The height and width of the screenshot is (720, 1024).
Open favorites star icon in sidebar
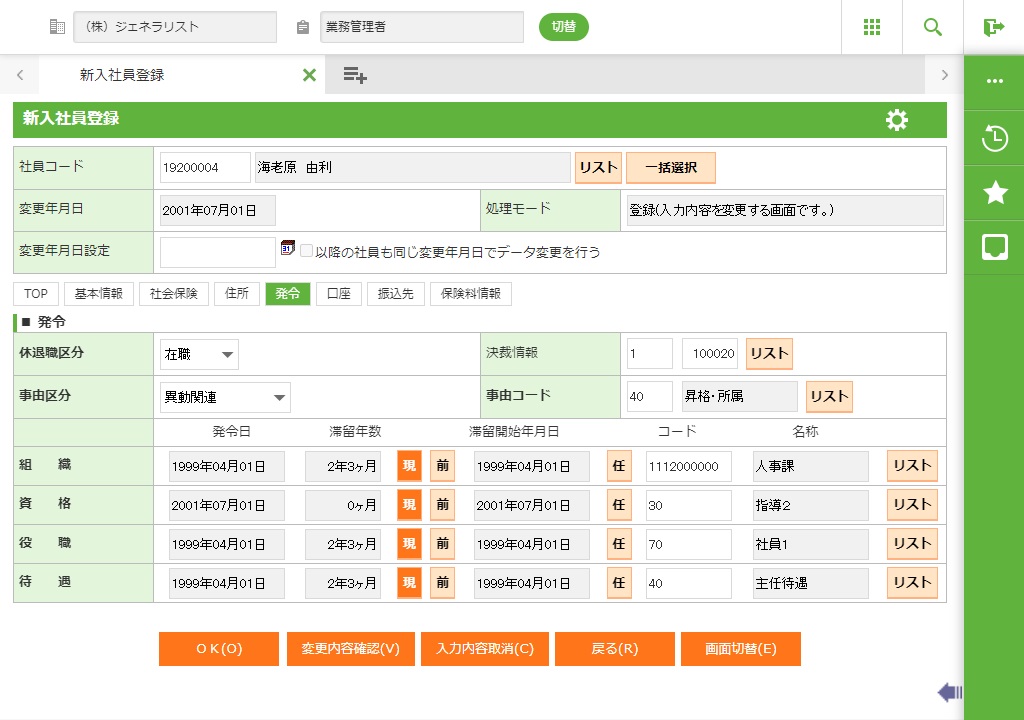(x=994, y=193)
